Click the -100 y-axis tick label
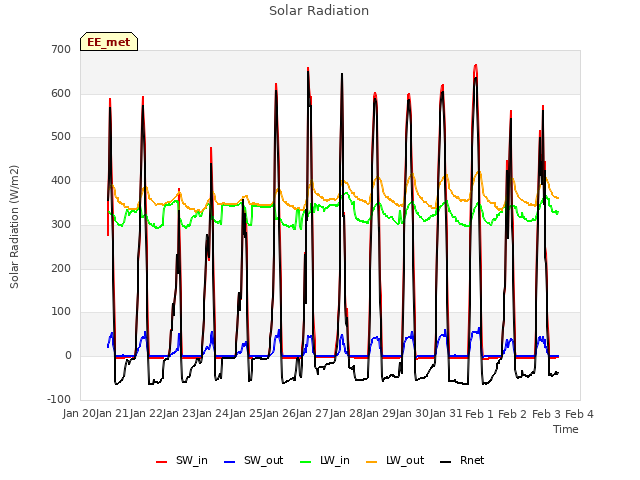The image size is (640, 480). click(59, 399)
